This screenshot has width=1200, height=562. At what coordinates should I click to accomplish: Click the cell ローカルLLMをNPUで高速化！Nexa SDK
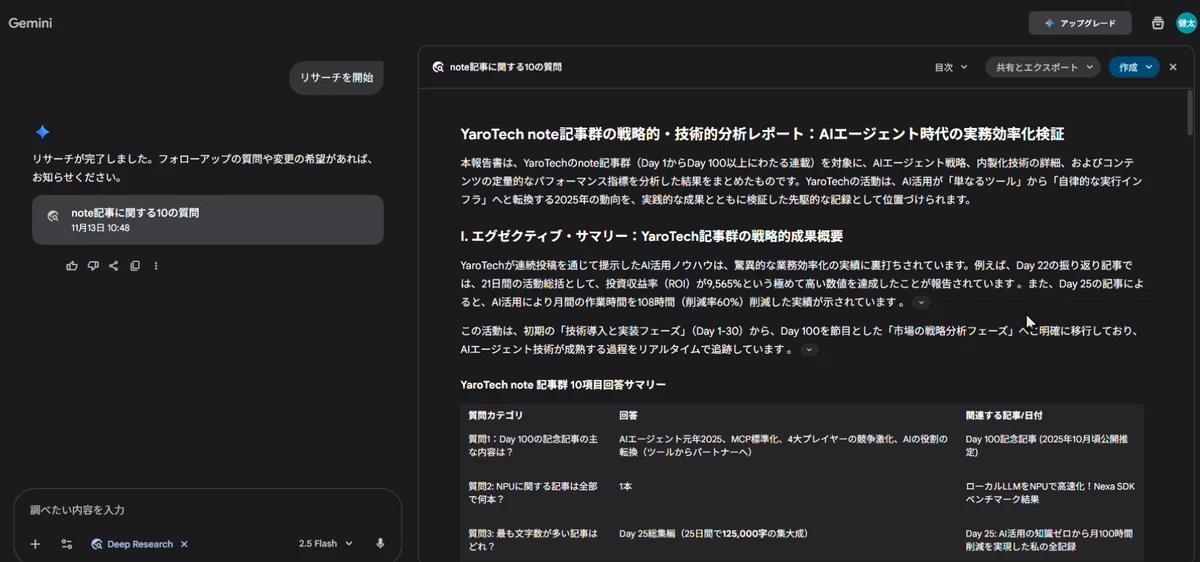[x=1050, y=492]
